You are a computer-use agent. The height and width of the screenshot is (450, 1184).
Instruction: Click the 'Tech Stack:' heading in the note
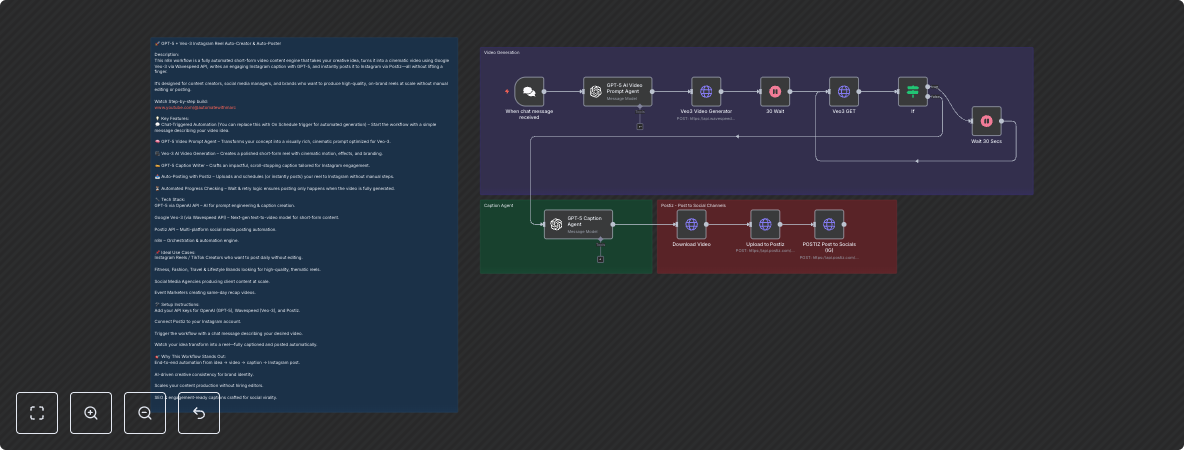172,199
